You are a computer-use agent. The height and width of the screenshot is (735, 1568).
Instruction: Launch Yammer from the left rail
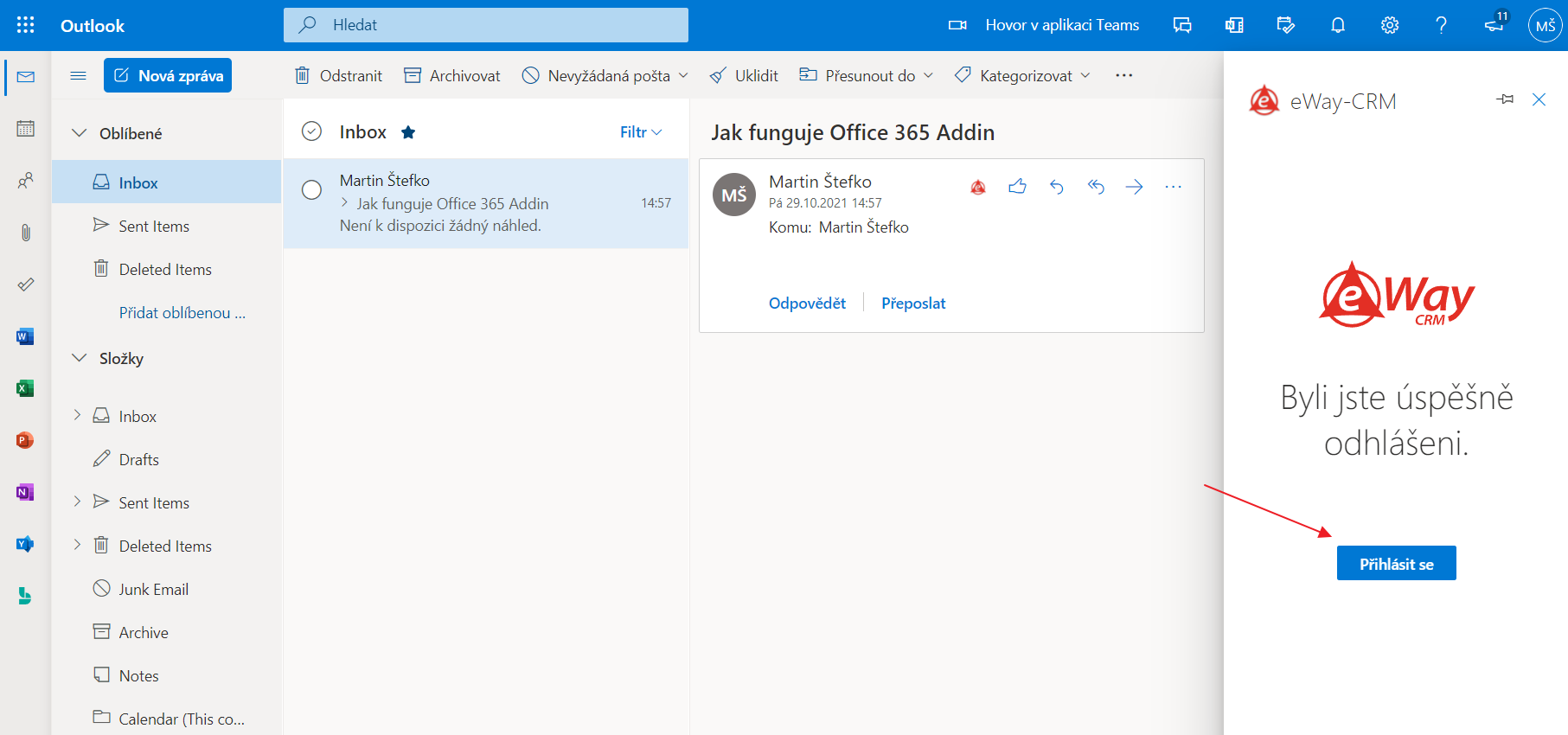click(x=25, y=544)
